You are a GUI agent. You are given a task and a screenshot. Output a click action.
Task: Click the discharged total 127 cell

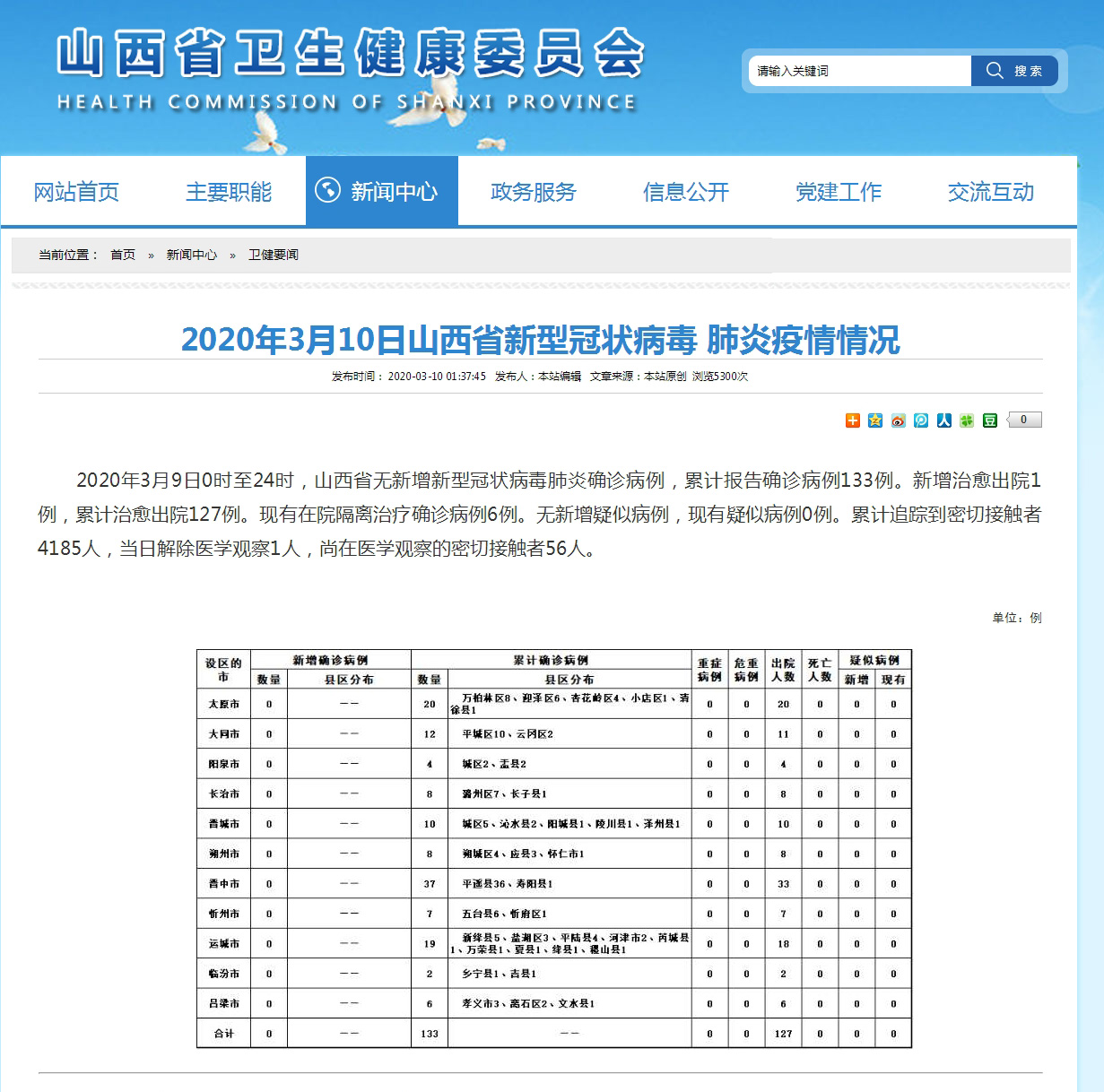pos(784,1034)
